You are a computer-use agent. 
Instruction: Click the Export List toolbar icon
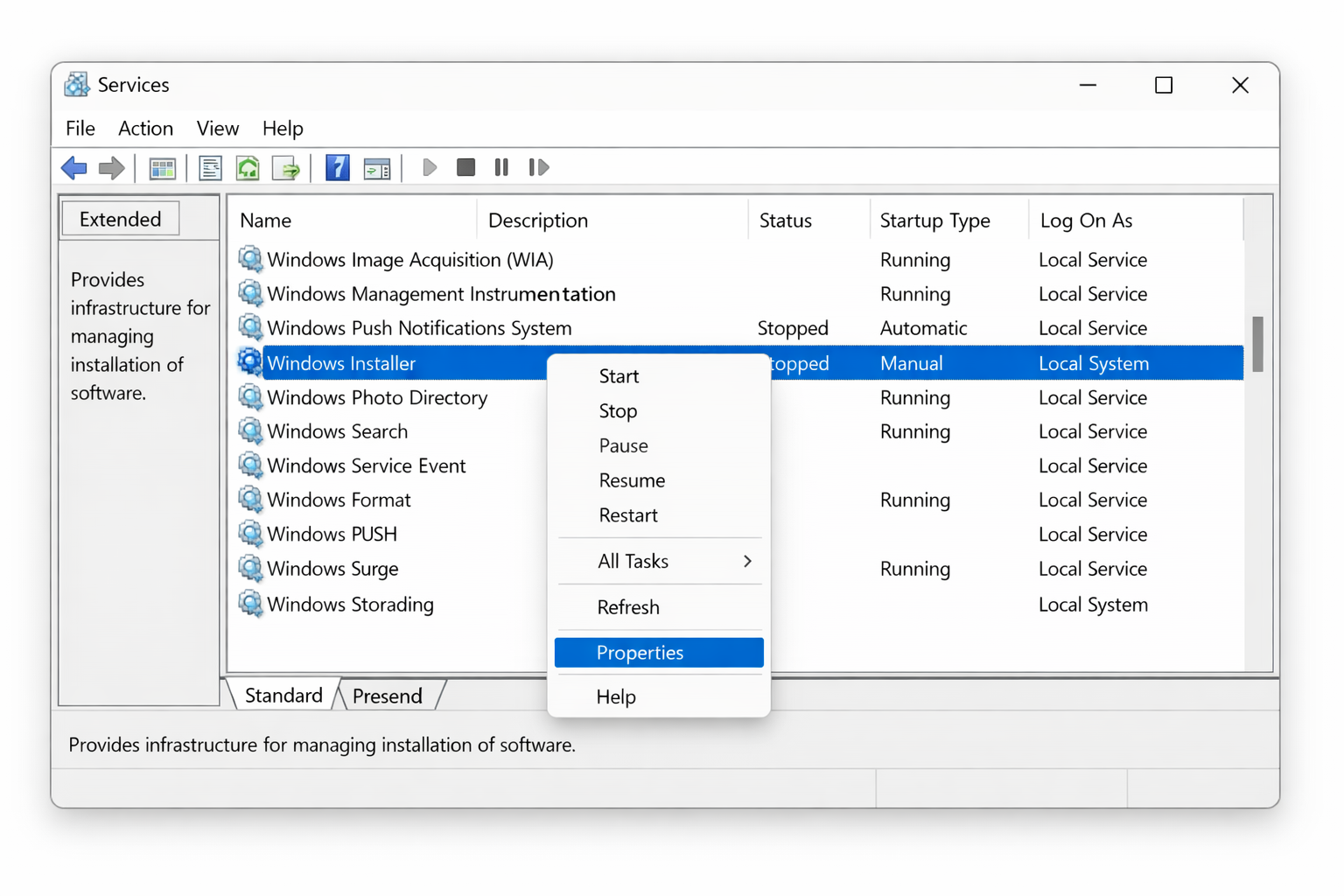point(287,168)
